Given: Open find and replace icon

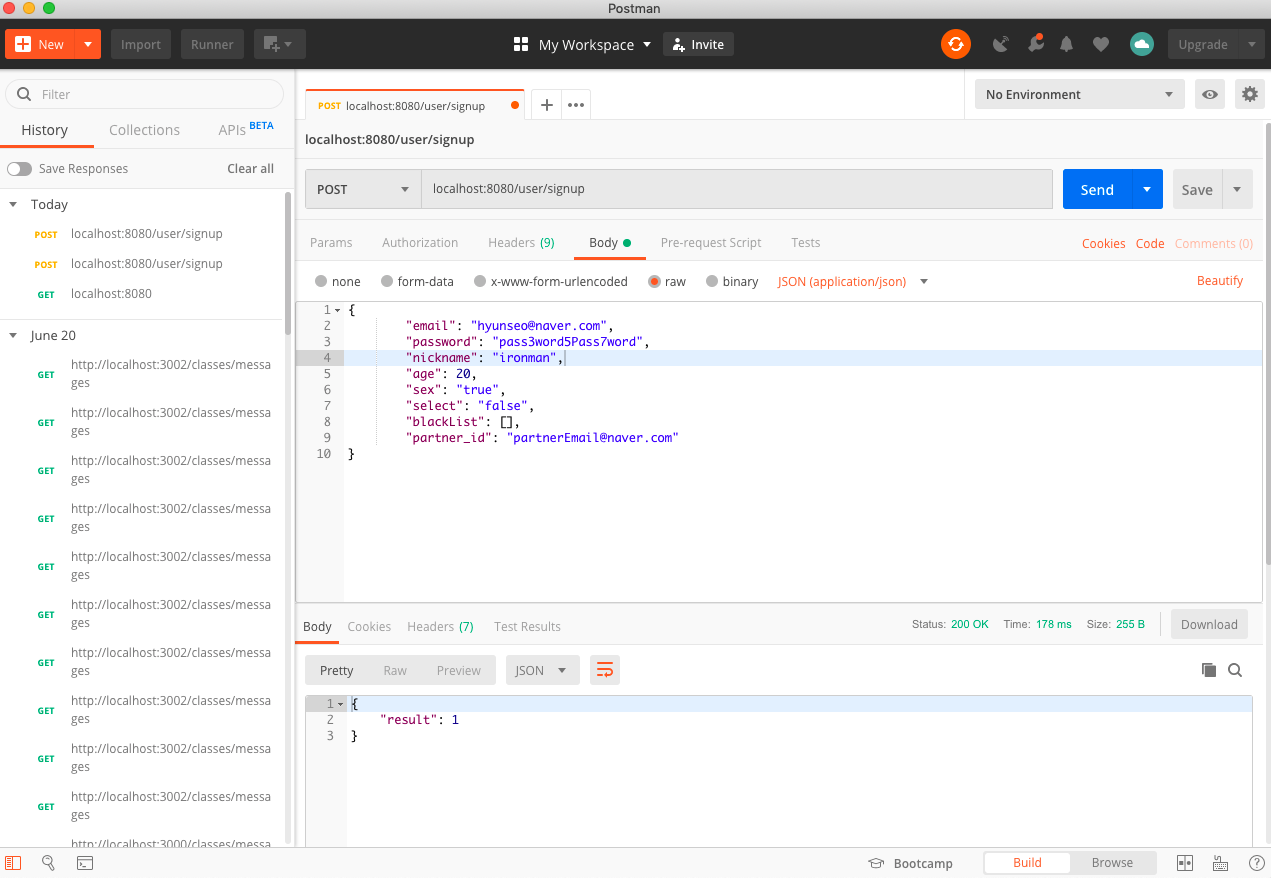Looking at the screenshot, I should pyautogui.click(x=48, y=862).
